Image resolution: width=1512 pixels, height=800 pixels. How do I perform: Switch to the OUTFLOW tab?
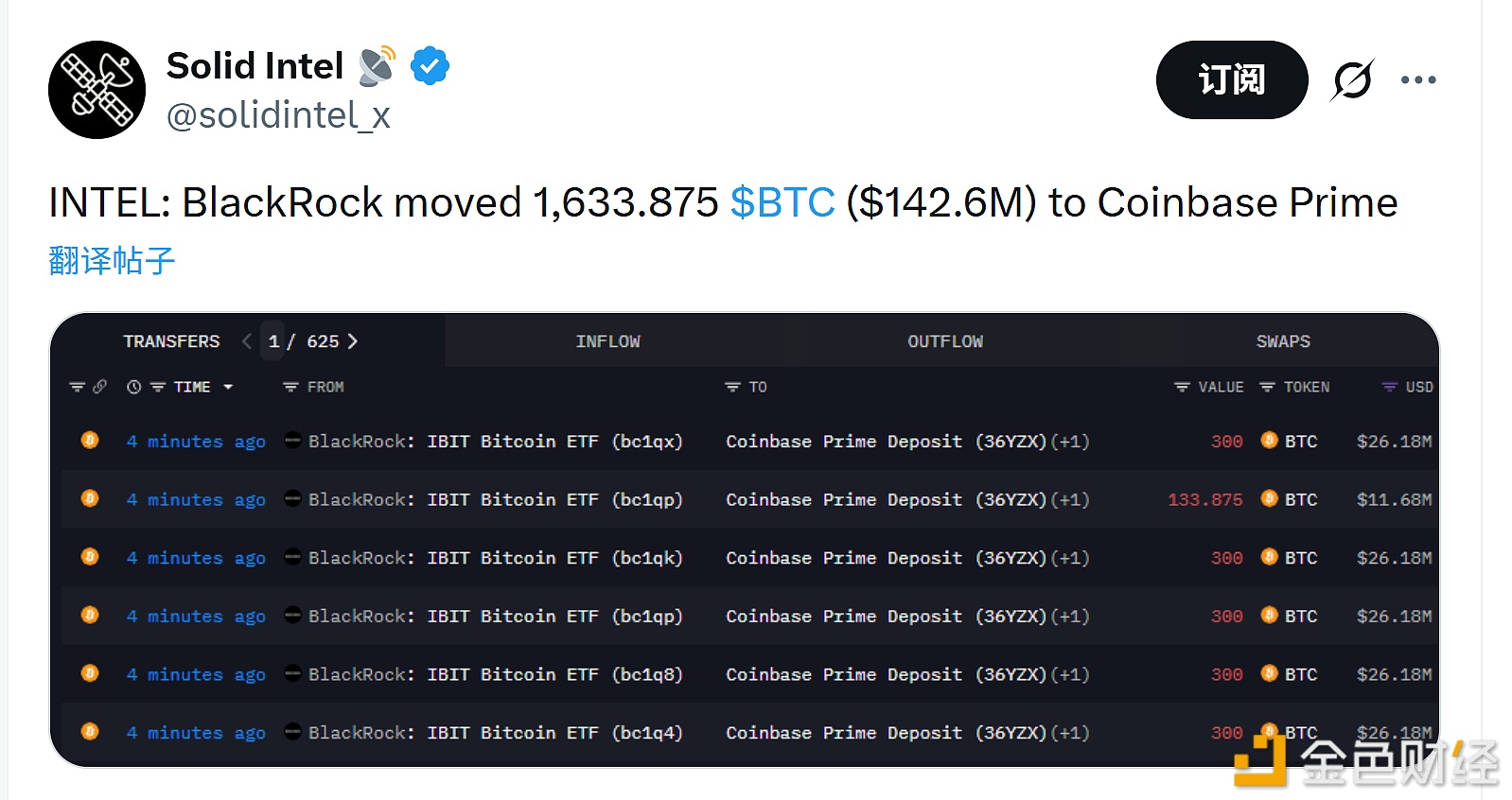944,341
